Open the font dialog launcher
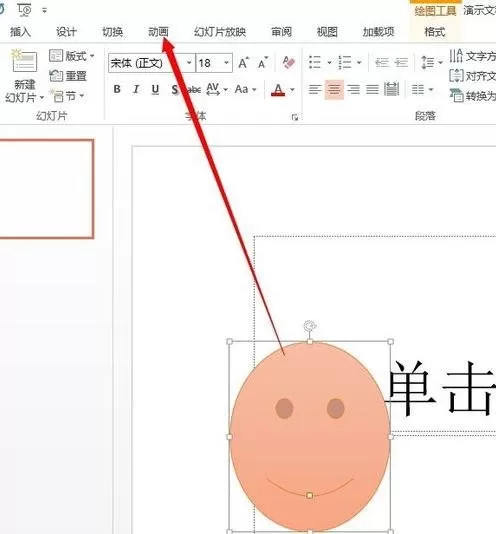This screenshot has width=496, height=534. point(295,117)
